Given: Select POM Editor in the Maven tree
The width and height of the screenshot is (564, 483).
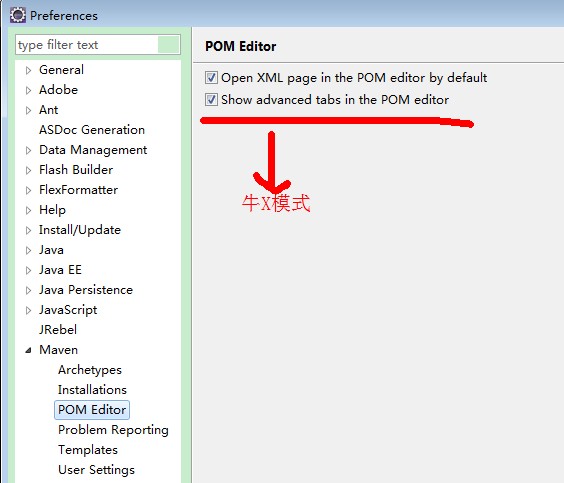Looking at the screenshot, I should [x=92, y=410].
